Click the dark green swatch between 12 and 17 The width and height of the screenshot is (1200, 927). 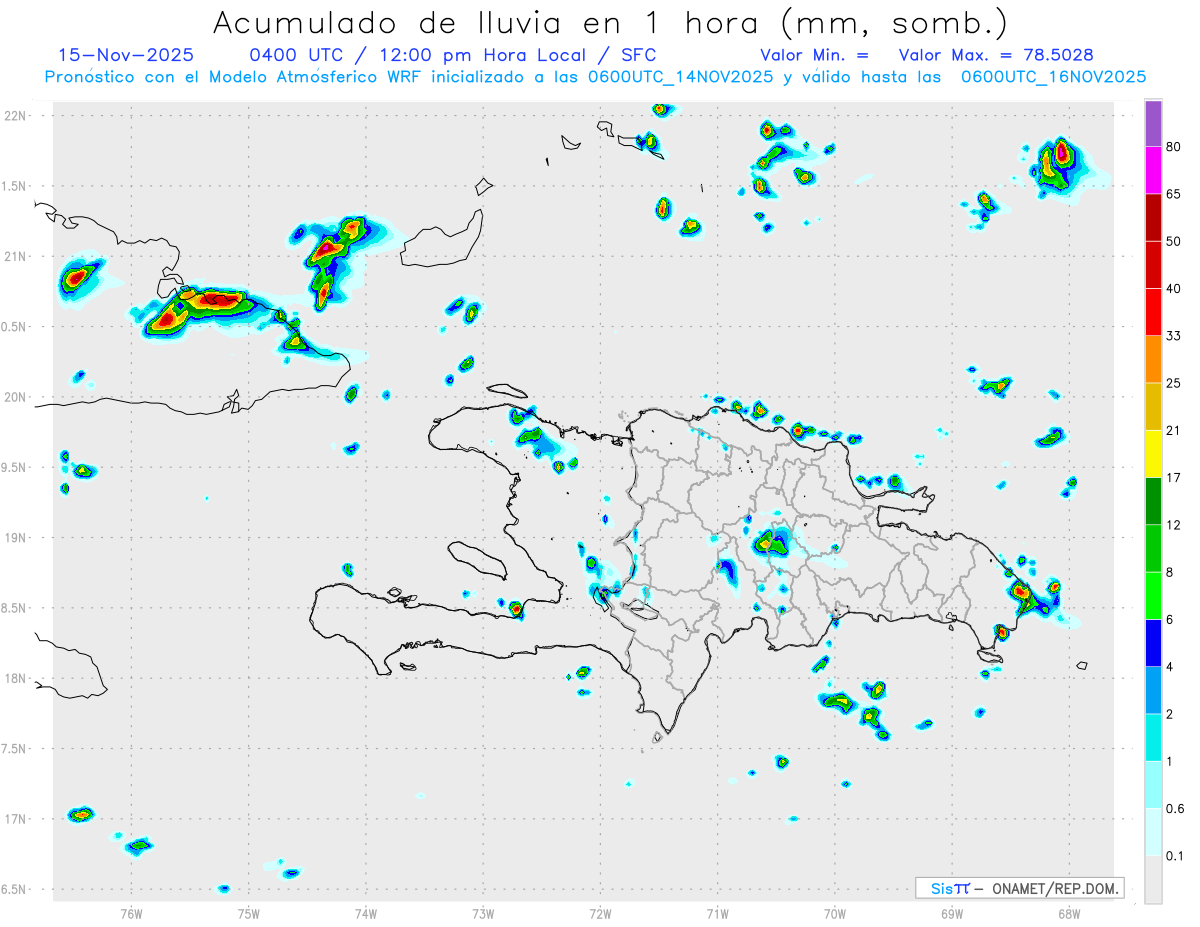pos(1153,501)
